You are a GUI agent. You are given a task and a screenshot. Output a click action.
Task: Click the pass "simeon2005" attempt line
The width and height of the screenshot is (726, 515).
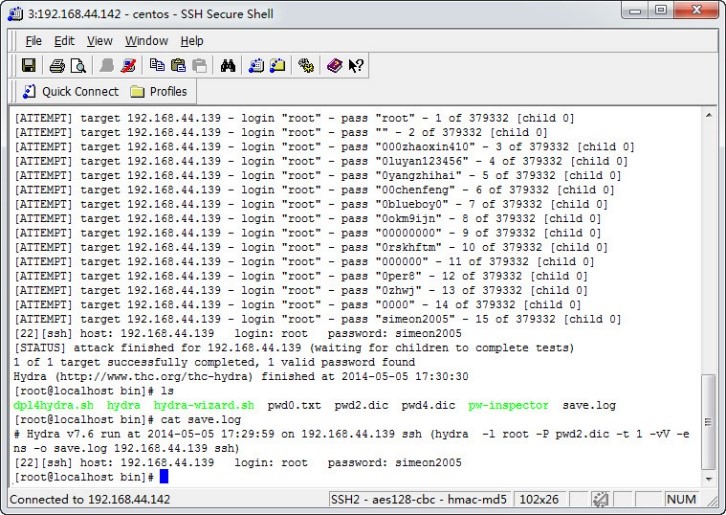pos(317,319)
